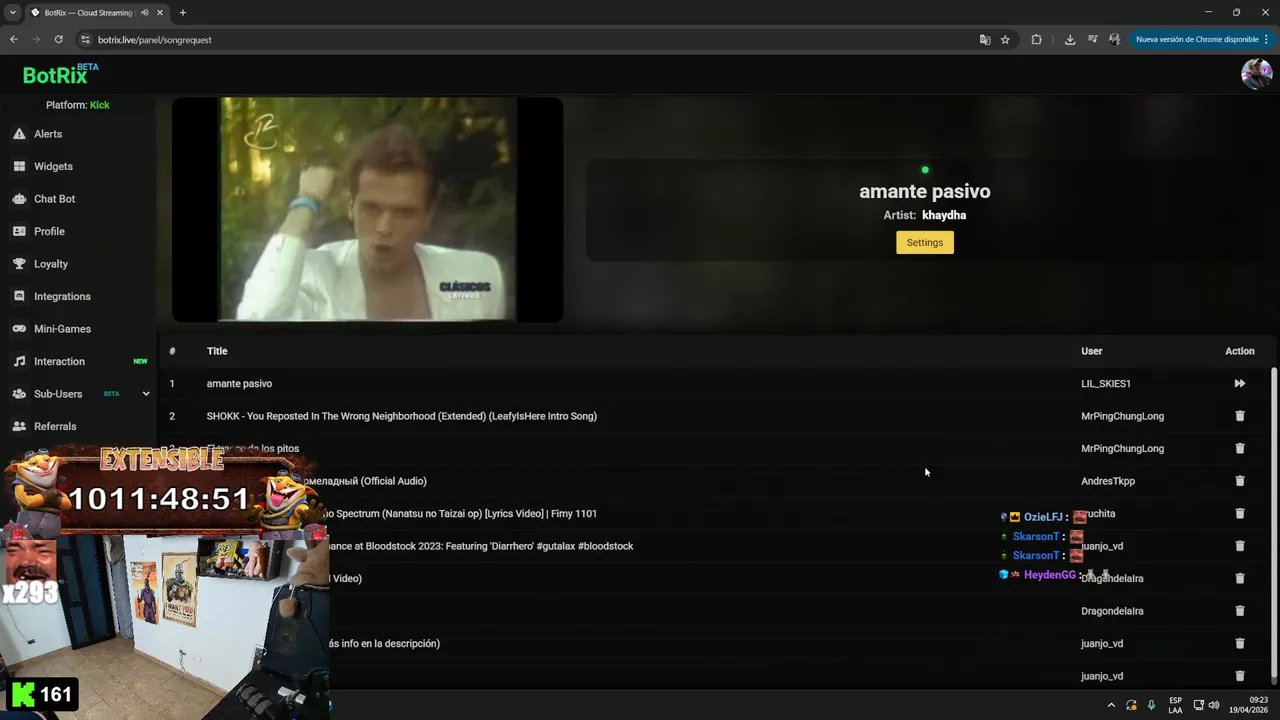Click the user name AndresTkpp
The image size is (1280, 720).
pyautogui.click(x=1108, y=481)
